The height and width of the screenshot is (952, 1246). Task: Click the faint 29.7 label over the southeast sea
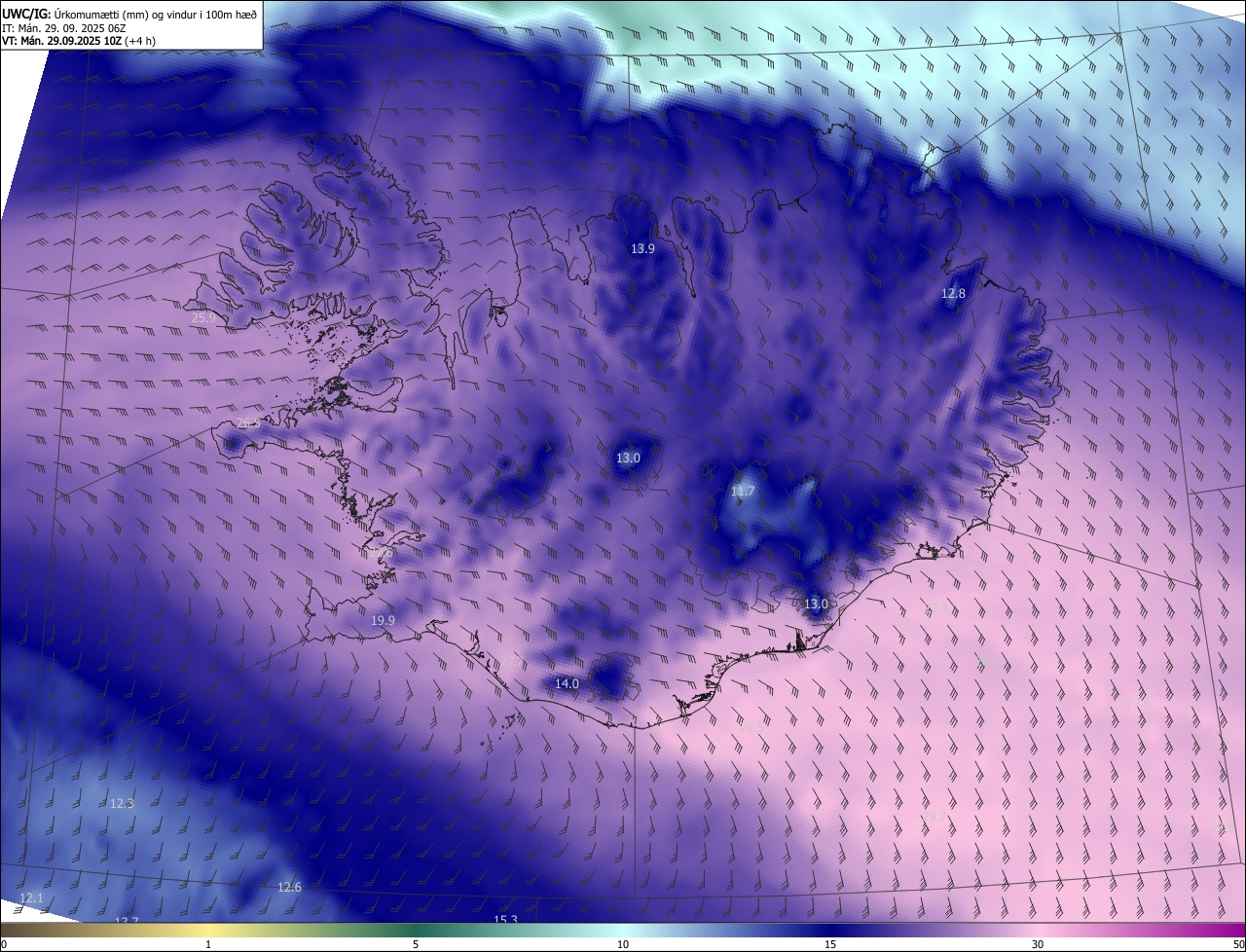tap(934, 816)
